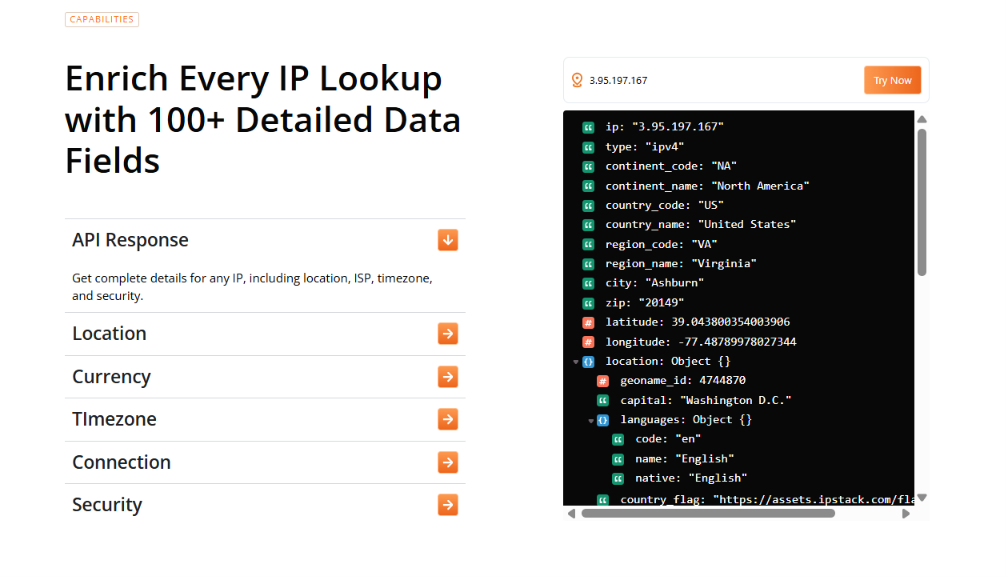Click the API Response description paragraph
Viewport: 1006px width, 577px height.
(252, 287)
